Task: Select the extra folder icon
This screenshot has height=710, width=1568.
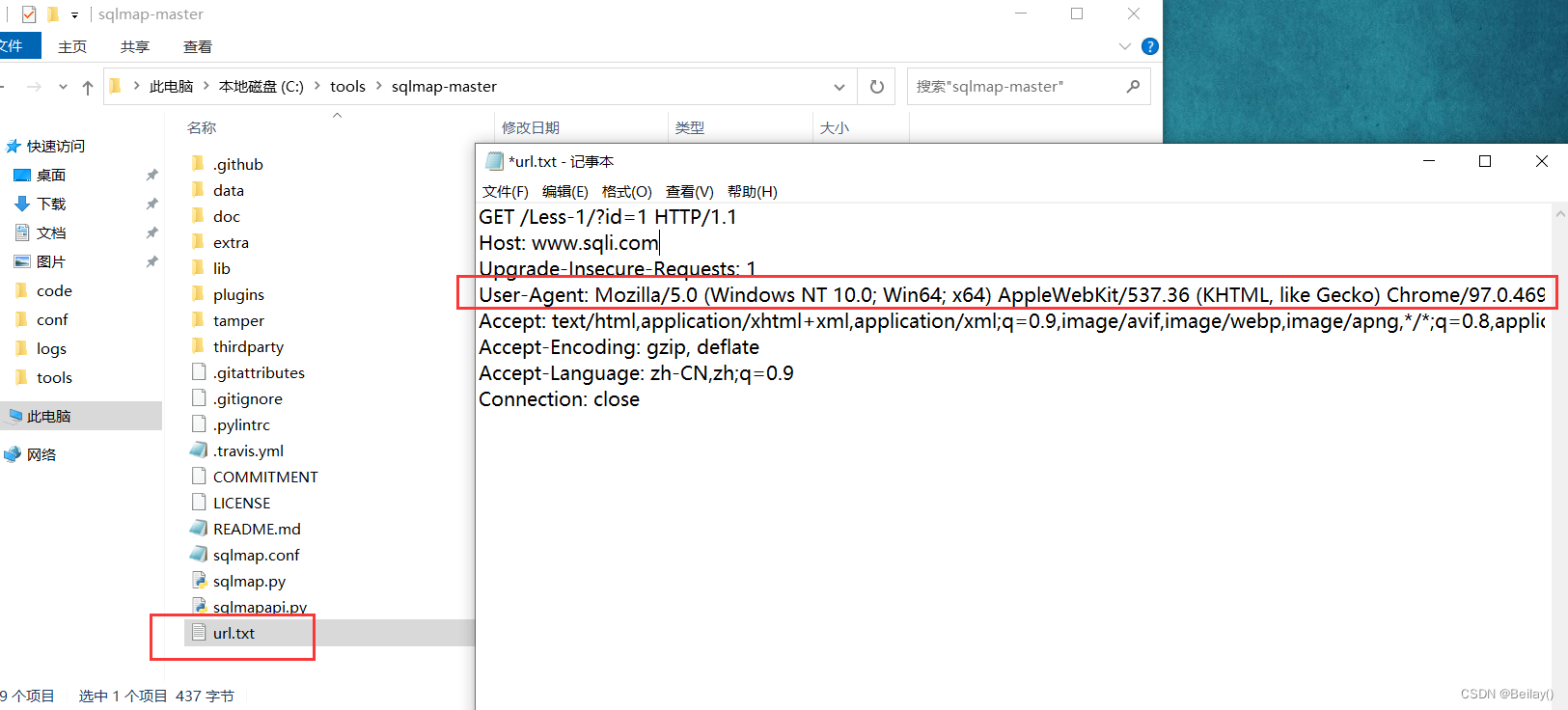Action: tap(198, 241)
